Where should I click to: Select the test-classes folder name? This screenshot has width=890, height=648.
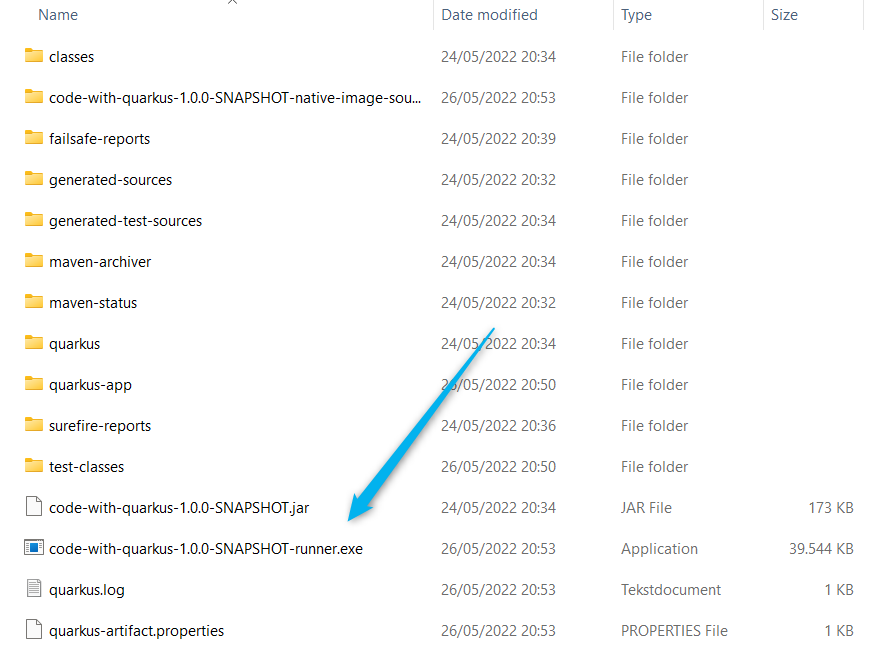[x=86, y=467]
